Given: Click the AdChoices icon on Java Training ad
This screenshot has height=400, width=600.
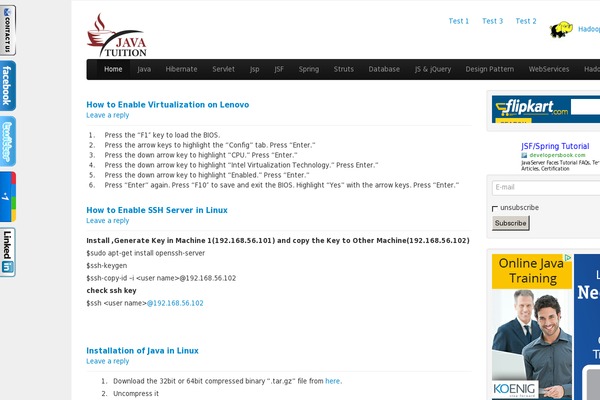Looking at the screenshot, I should pyautogui.click(x=568, y=258).
